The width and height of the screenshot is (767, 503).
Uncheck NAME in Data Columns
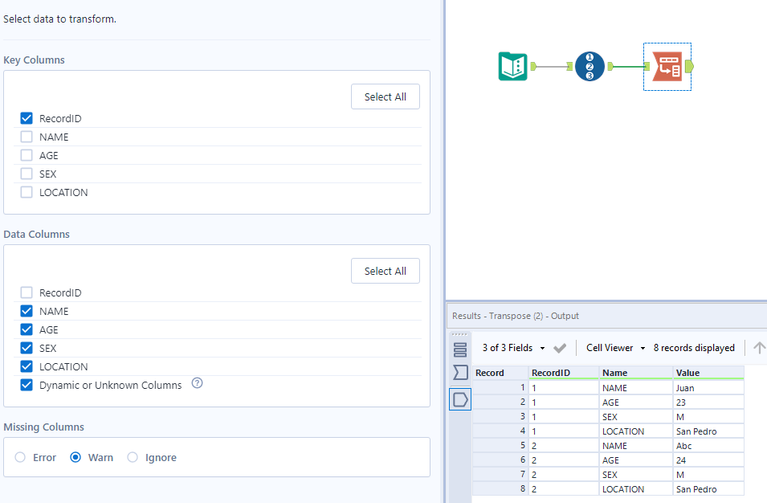[x=26, y=311]
